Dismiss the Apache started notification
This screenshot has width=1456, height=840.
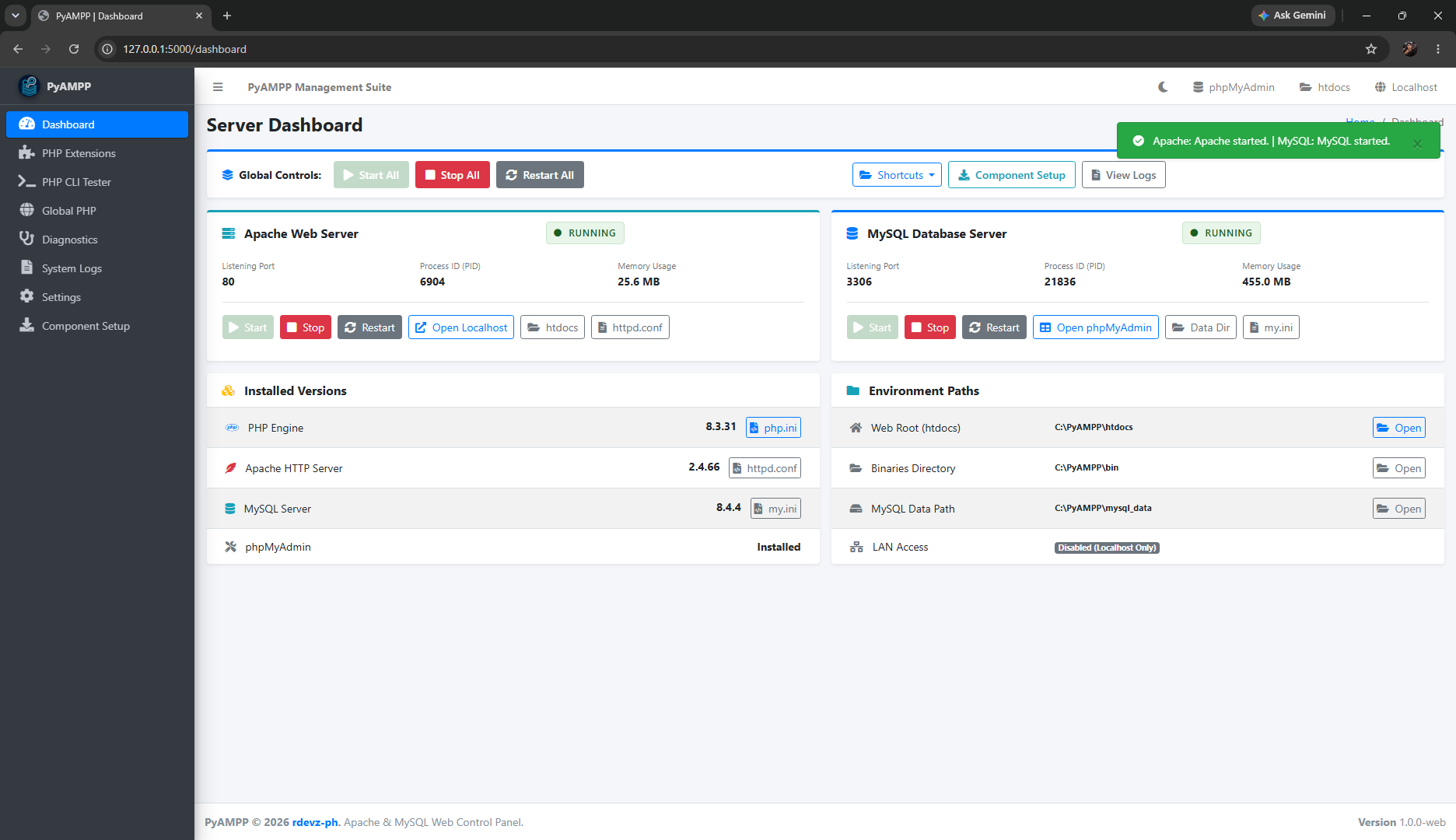pos(1417,144)
